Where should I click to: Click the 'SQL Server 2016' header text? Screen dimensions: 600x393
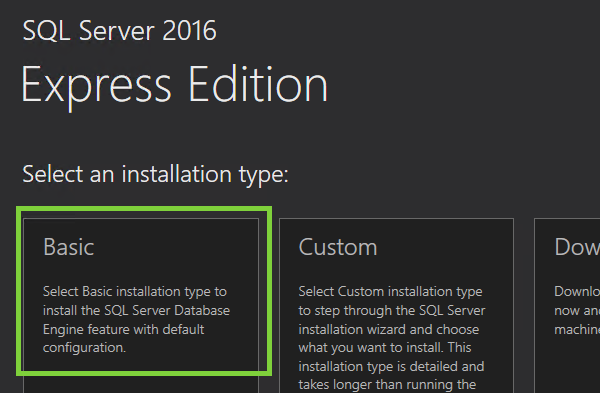tap(119, 31)
